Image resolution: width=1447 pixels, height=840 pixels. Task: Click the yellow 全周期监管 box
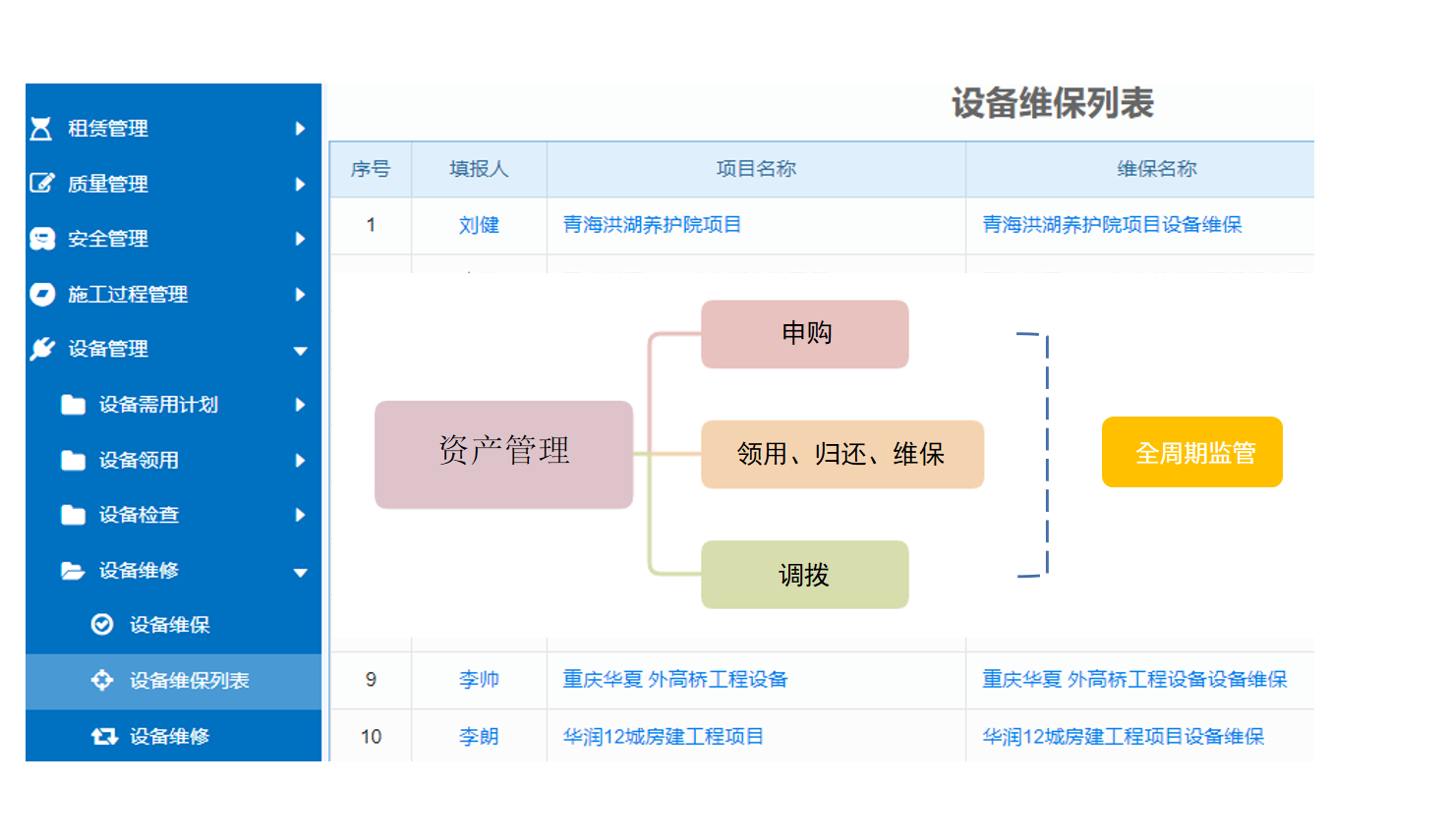pyautogui.click(x=1191, y=452)
